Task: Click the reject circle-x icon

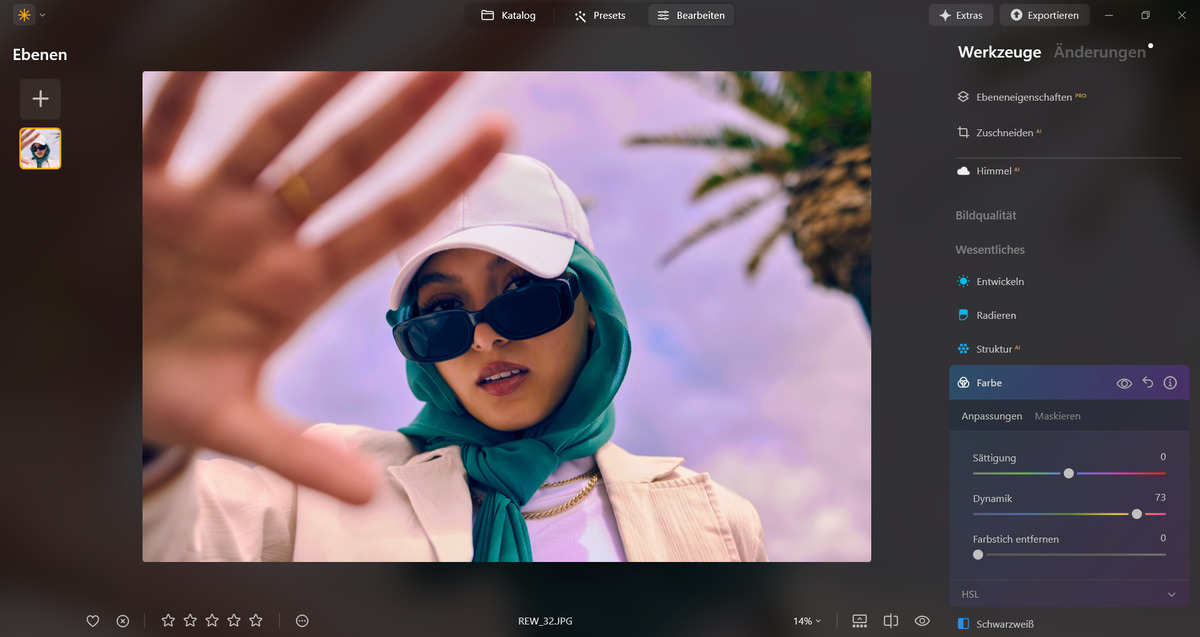Action: tap(123, 621)
